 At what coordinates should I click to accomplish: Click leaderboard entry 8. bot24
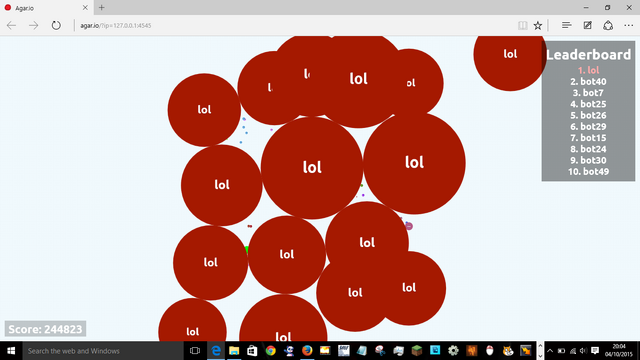589,149
